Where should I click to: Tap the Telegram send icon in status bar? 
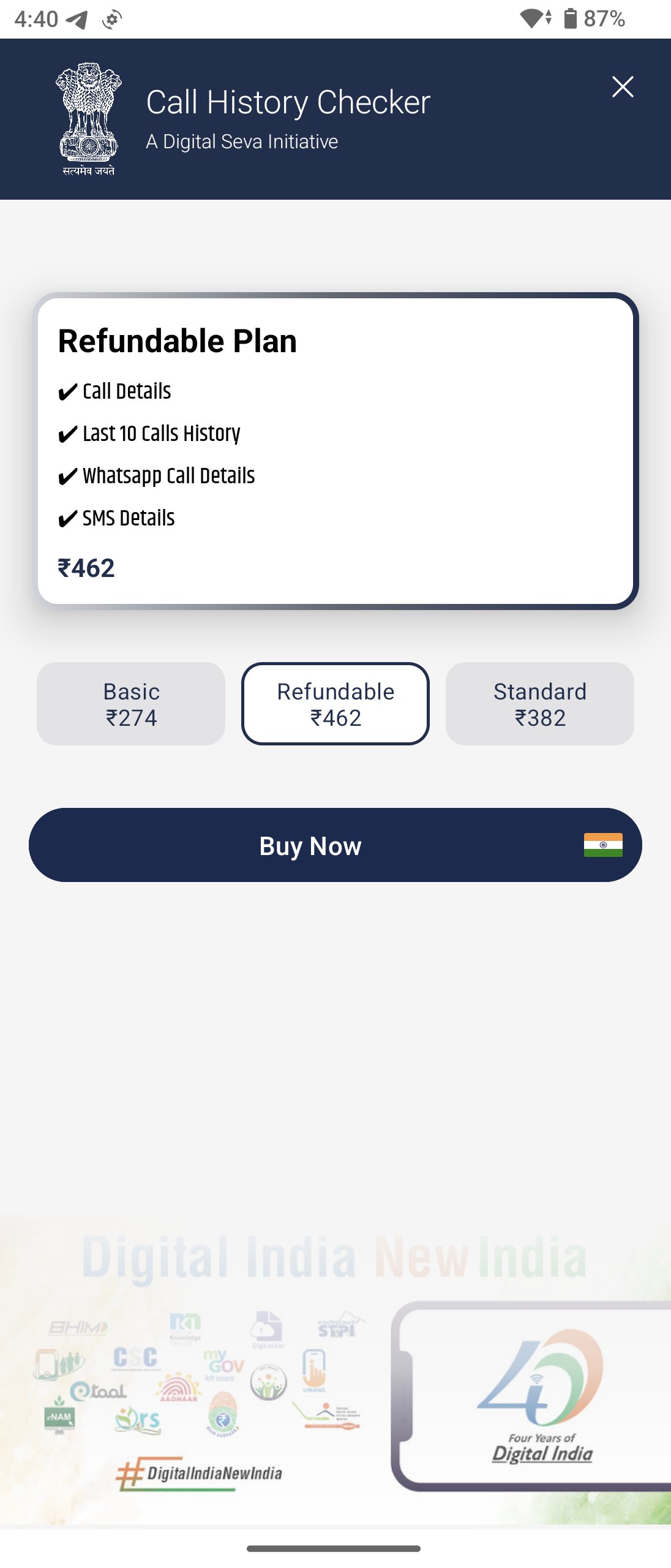(x=78, y=20)
